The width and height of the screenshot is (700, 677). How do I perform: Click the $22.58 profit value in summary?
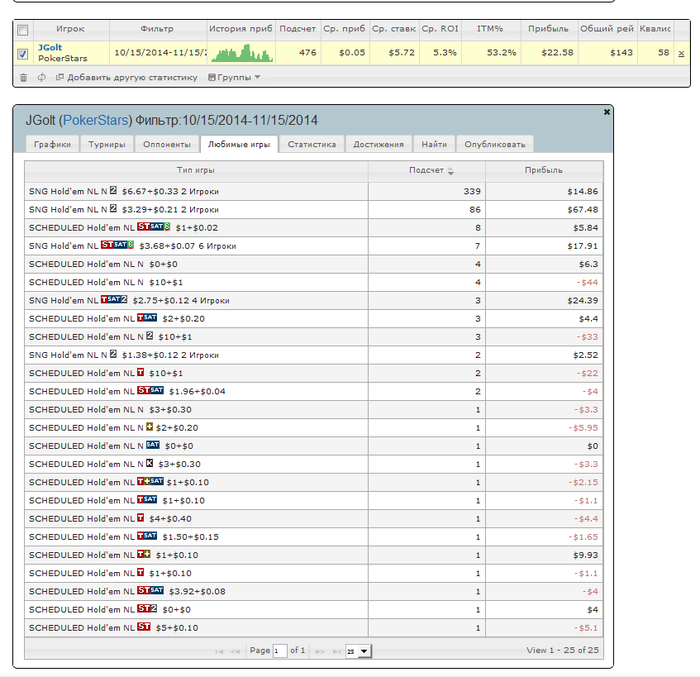tap(557, 53)
